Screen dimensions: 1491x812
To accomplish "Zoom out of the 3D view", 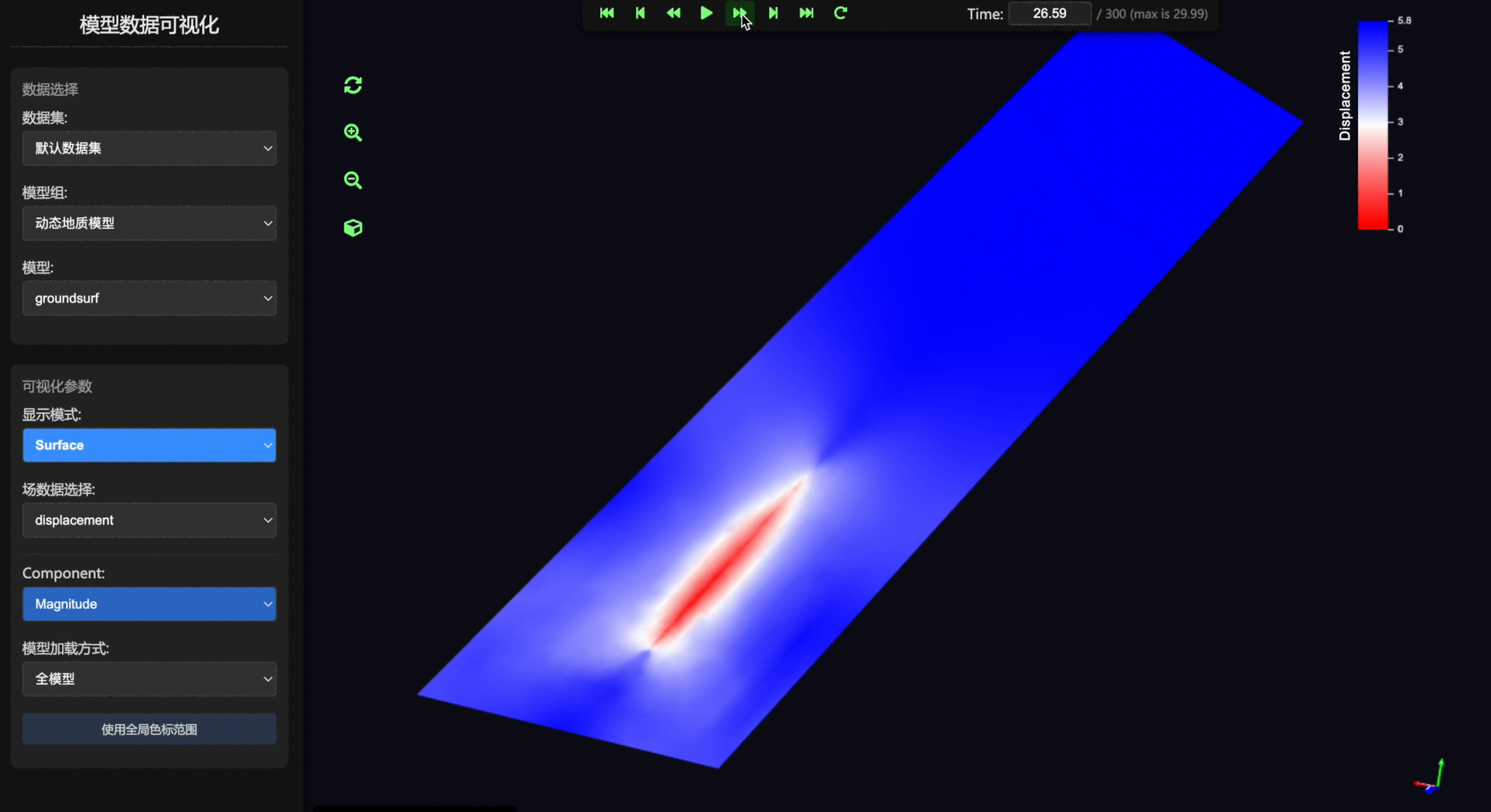I will point(353,180).
